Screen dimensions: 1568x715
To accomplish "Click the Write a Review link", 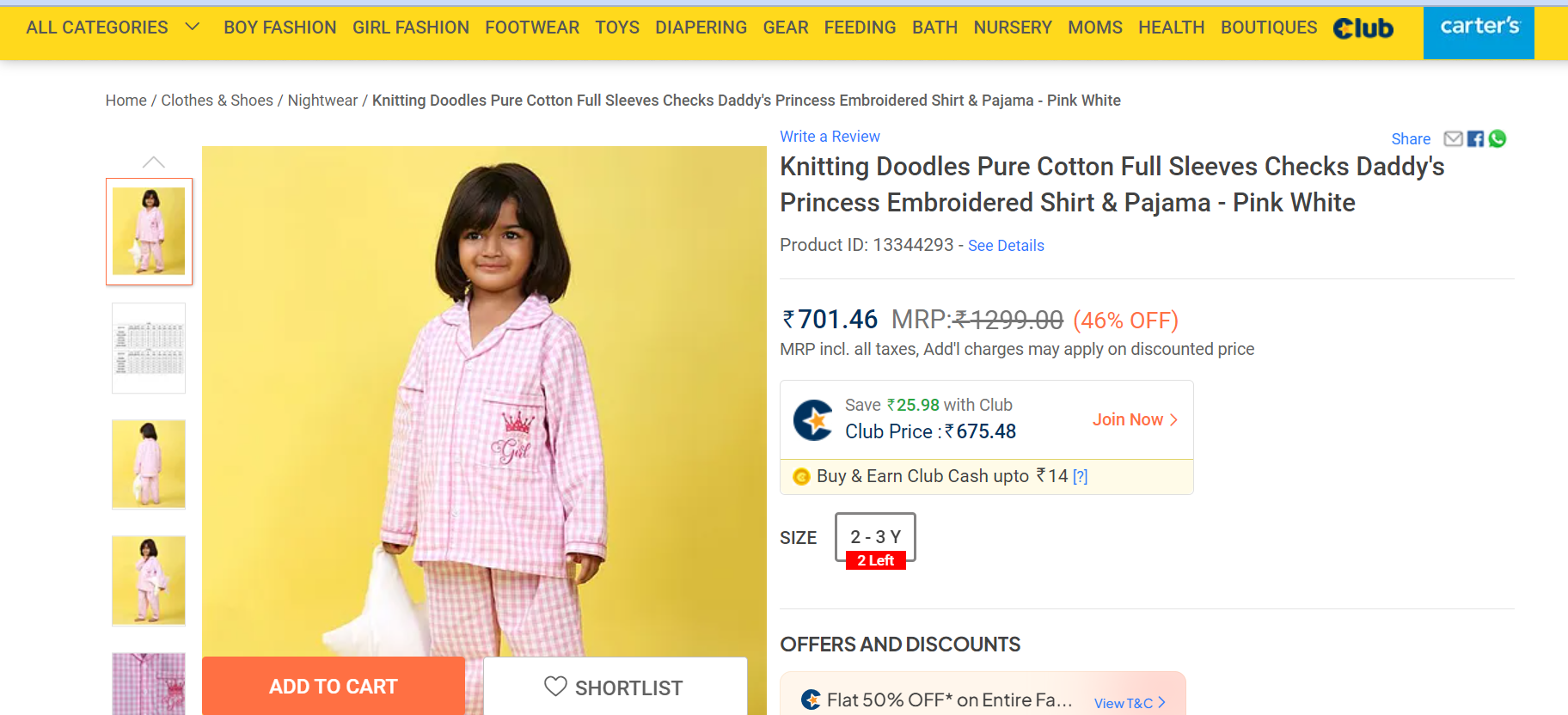I will pos(830,137).
